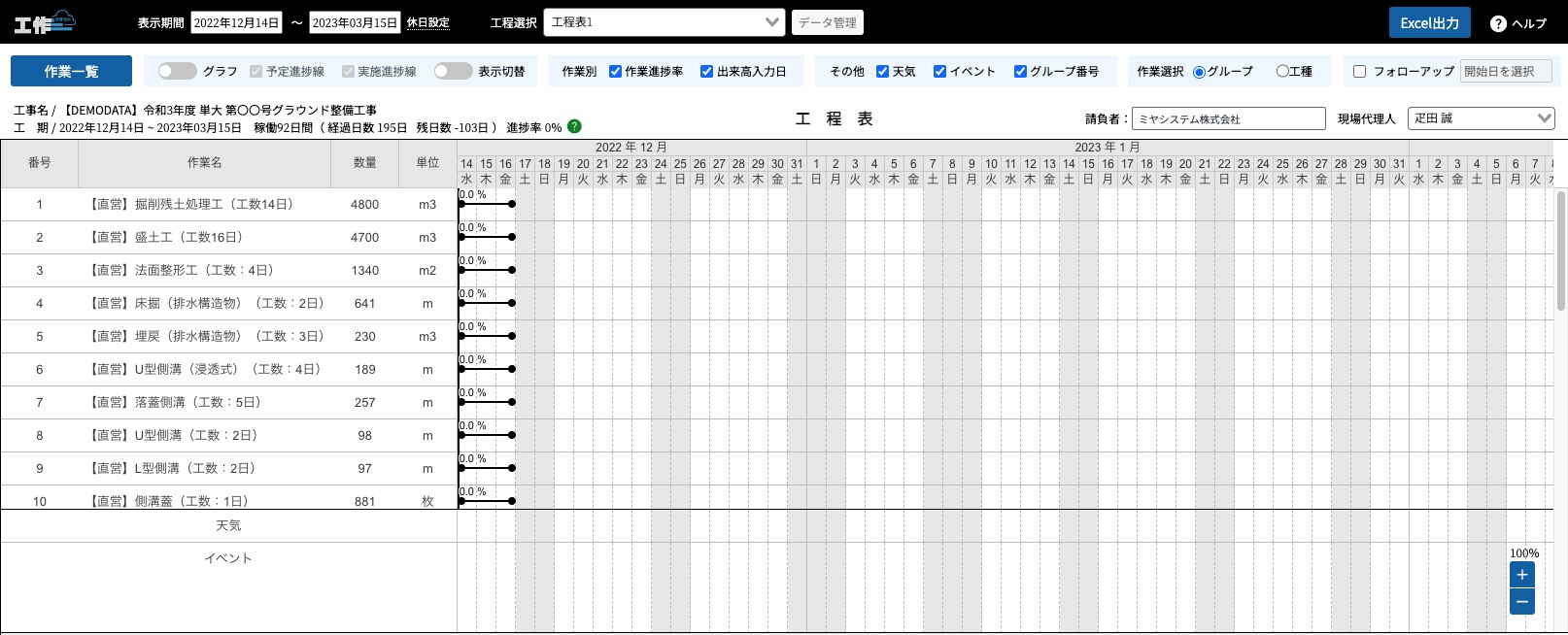
Task: Select the 工種 radio button
Action: tap(1282, 71)
